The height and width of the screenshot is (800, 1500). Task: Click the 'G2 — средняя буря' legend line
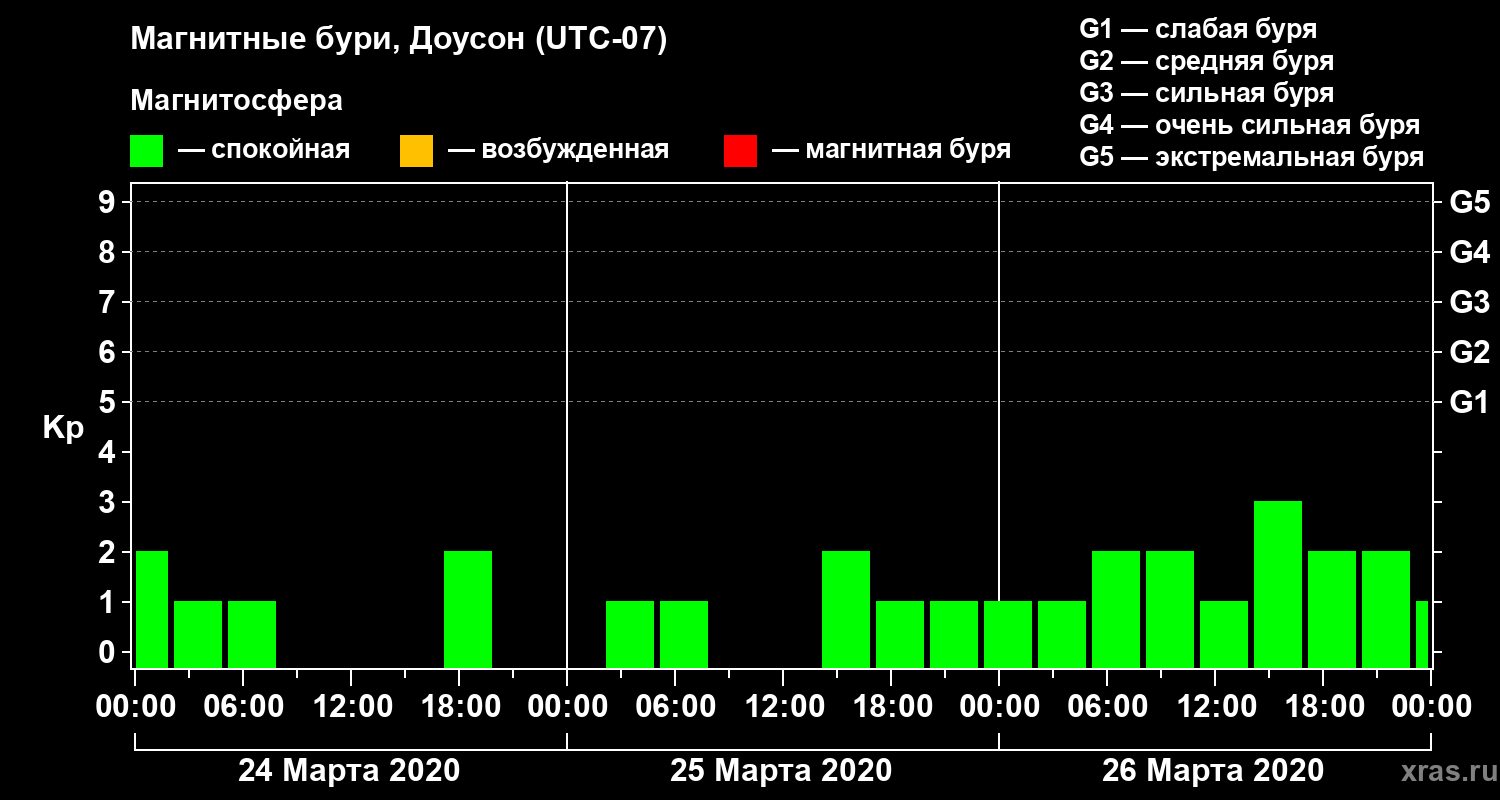coord(1206,61)
